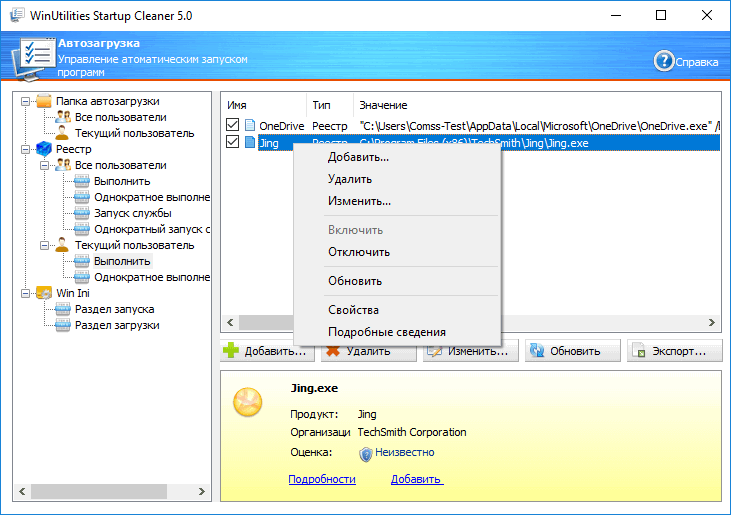This screenshot has width=731, height=515.
Task: Collapse Все пользователи under Реестр
Action: click(44, 165)
